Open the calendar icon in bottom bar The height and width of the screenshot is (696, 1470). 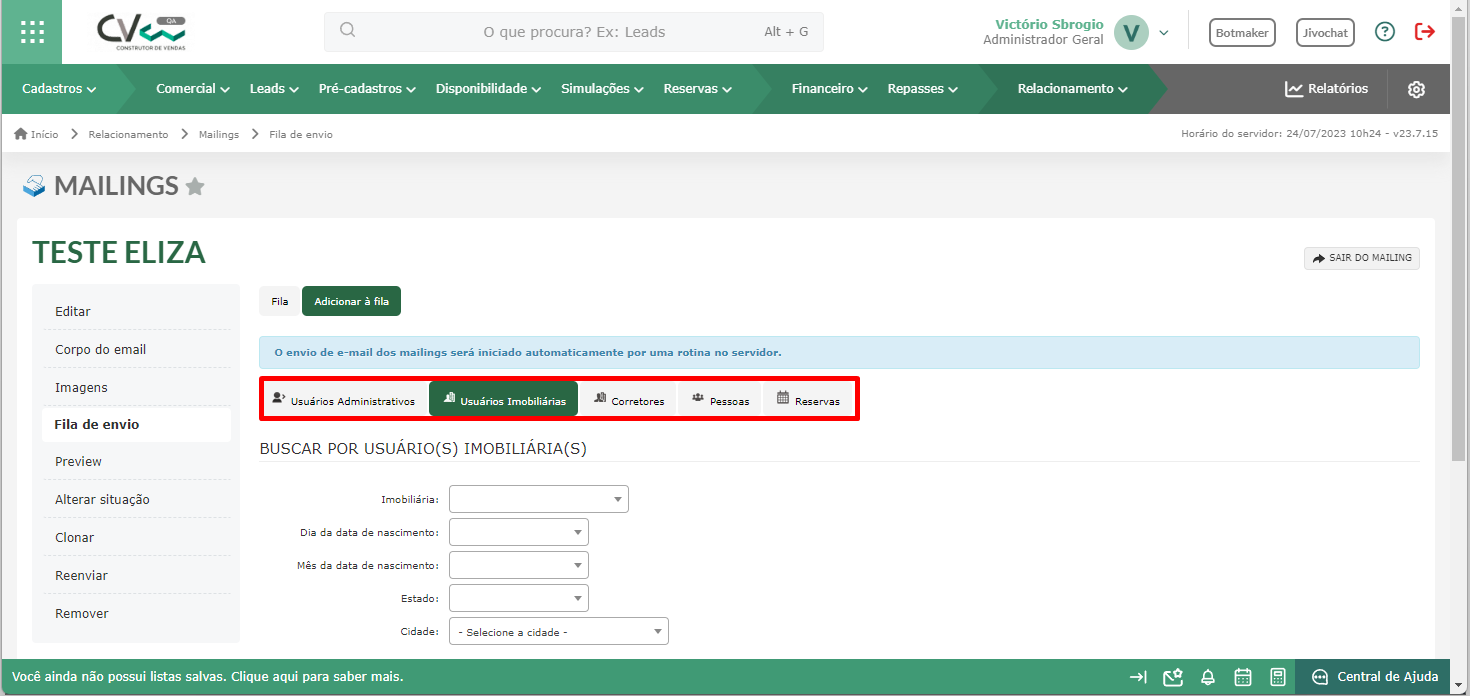tap(1243, 677)
